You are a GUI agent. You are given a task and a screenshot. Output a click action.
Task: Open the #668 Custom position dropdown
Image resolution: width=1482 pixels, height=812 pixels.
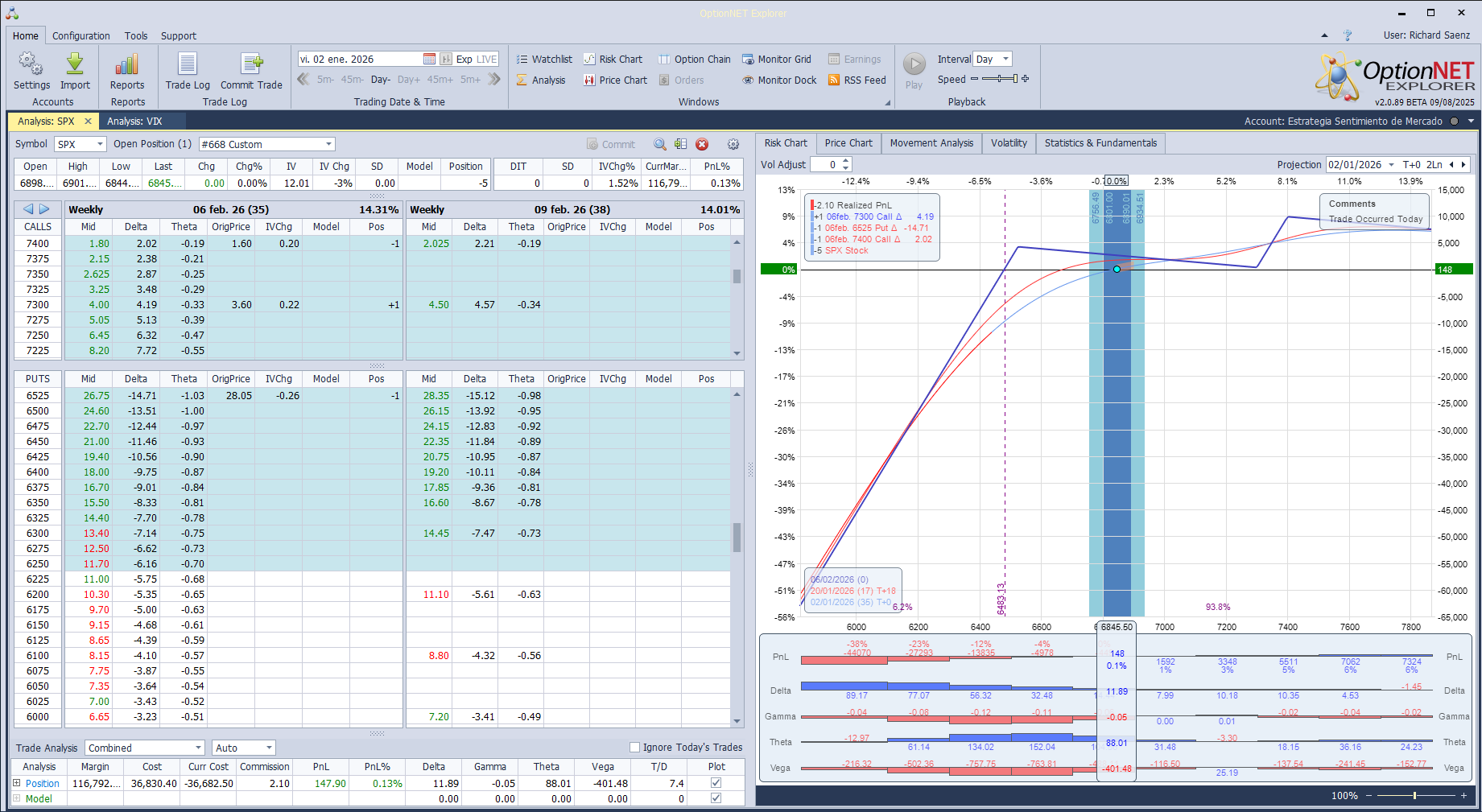tap(328, 144)
